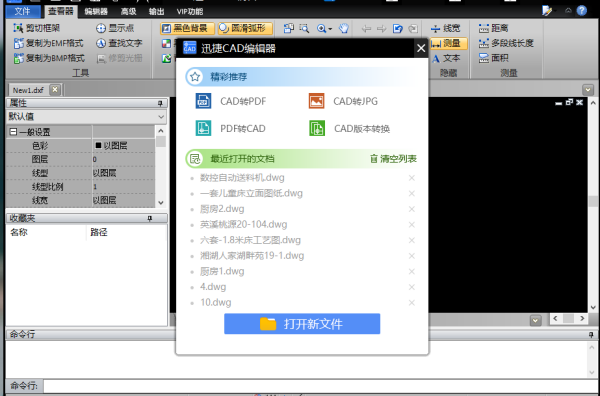Toggle 圆滑弧形 smooth arcs
The width and height of the screenshot is (600, 396).
coord(245,28)
